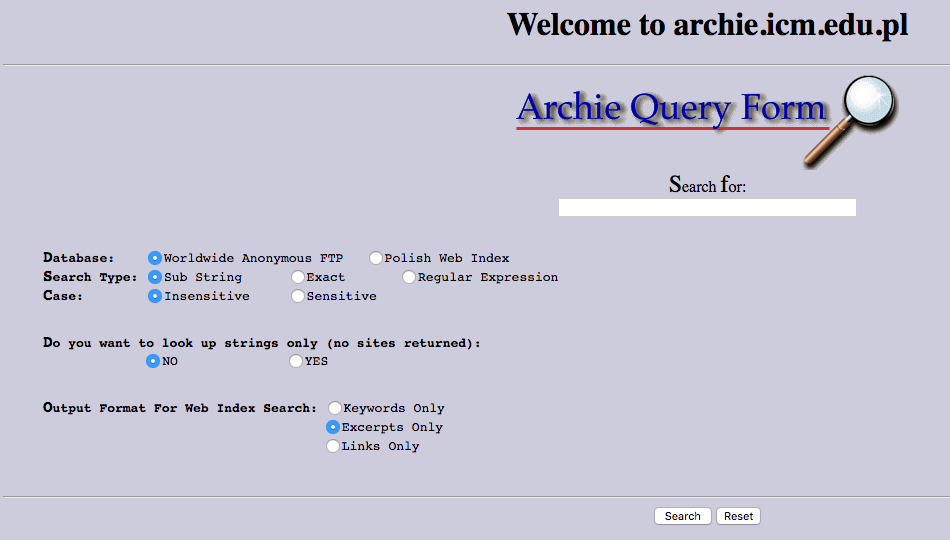
Task: Choose Regular Expression search type
Action: [x=409, y=277]
